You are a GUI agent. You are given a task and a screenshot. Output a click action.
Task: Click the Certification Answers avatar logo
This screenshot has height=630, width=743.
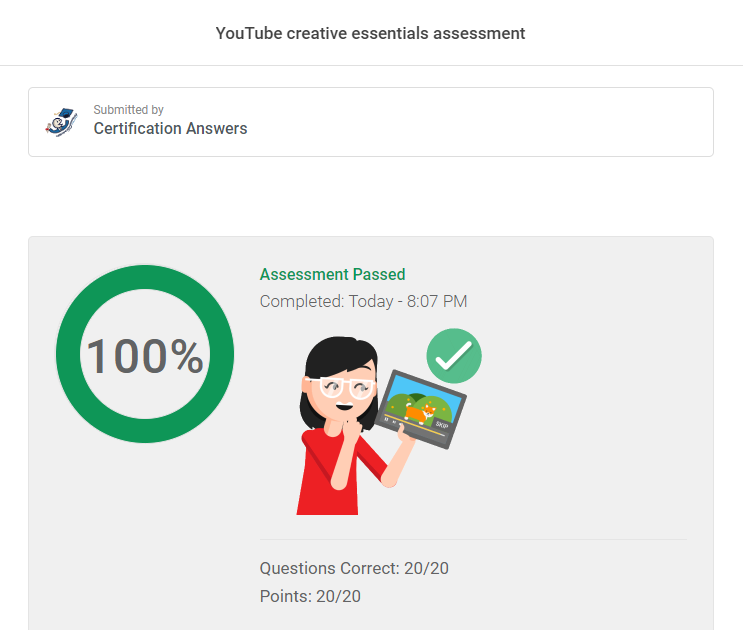click(62, 122)
